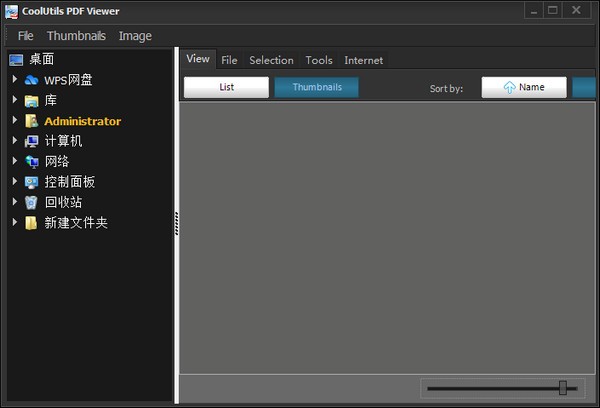Click the 计算机 computer icon

coord(31,141)
